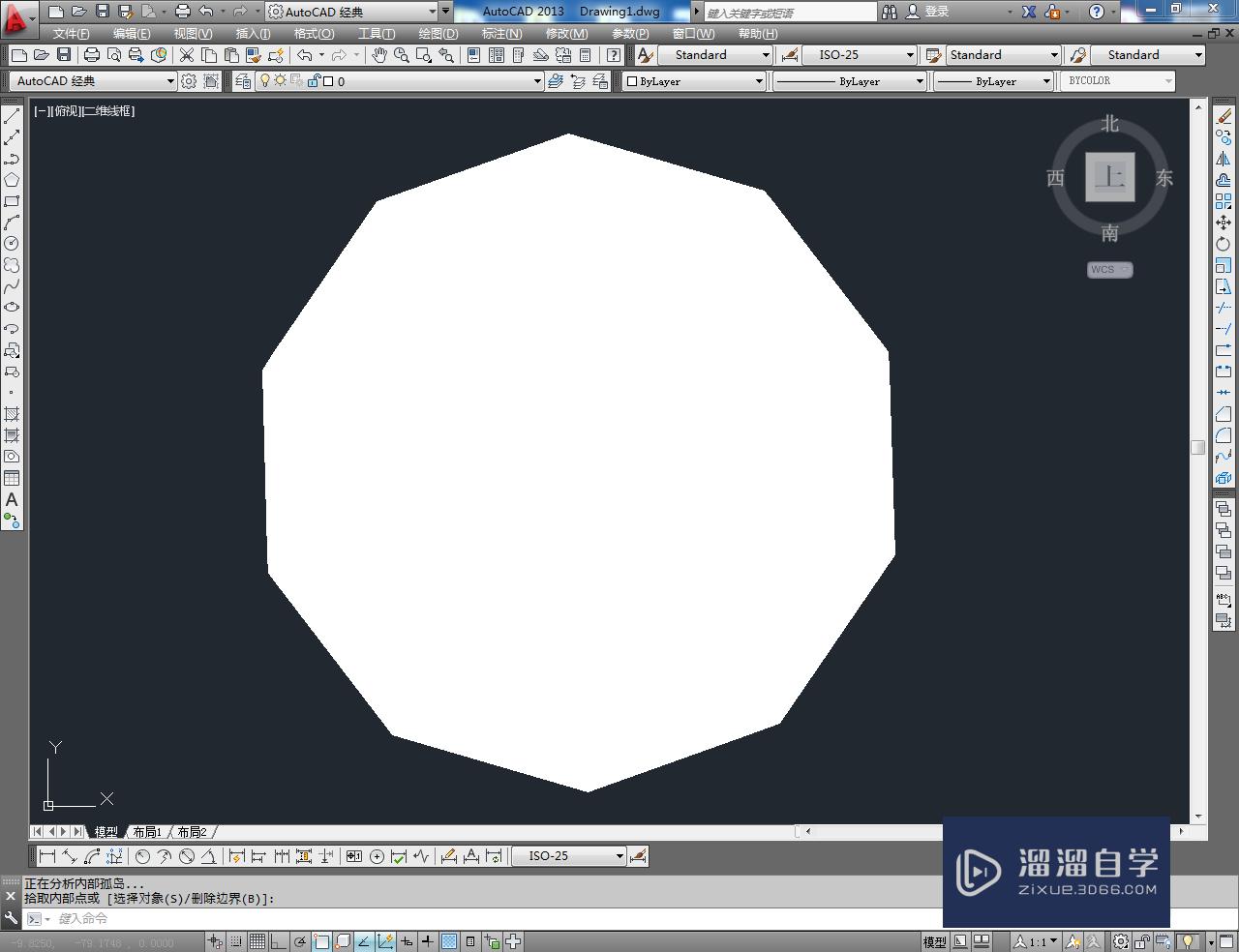Click the 俯视 view control label

[x=67, y=111]
